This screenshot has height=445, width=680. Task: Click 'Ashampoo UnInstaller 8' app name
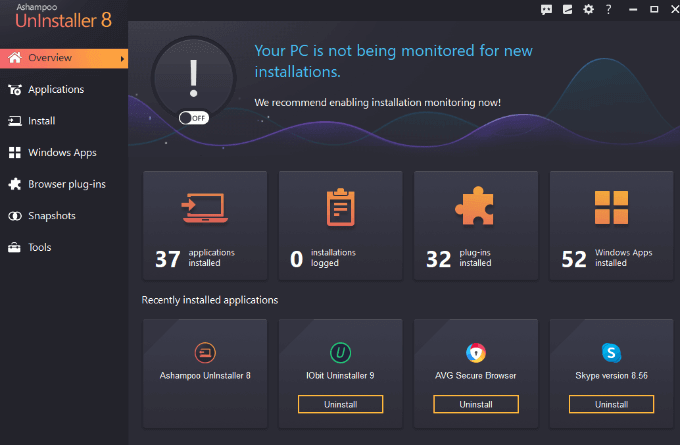[205, 376]
